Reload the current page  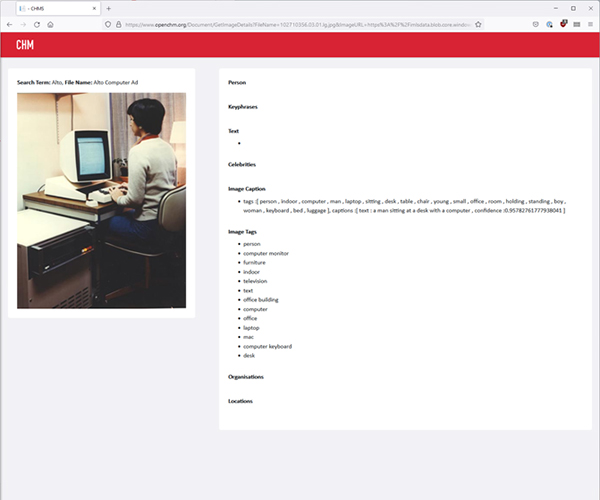[37, 24]
